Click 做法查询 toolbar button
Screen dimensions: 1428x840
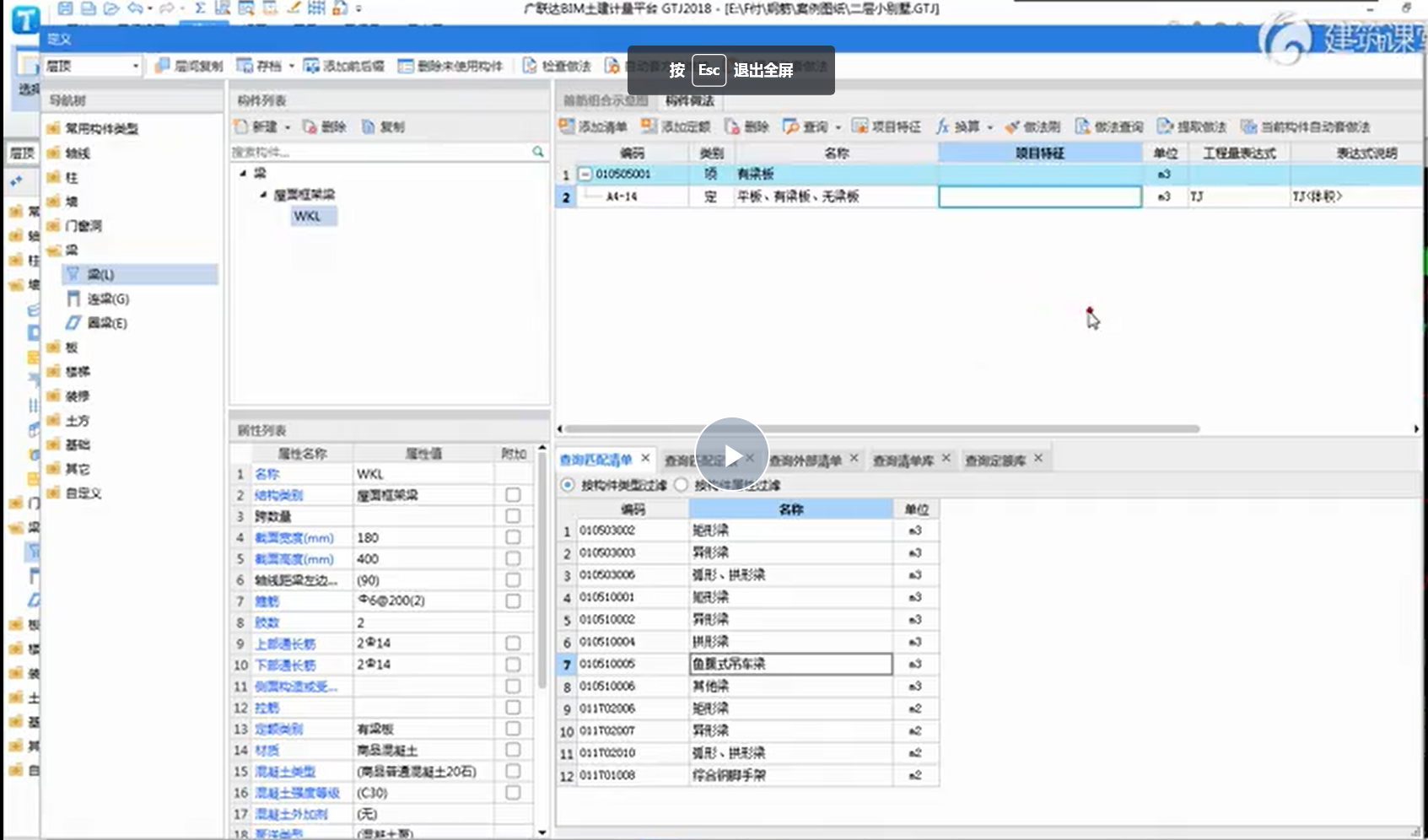[x=1109, y=127]
